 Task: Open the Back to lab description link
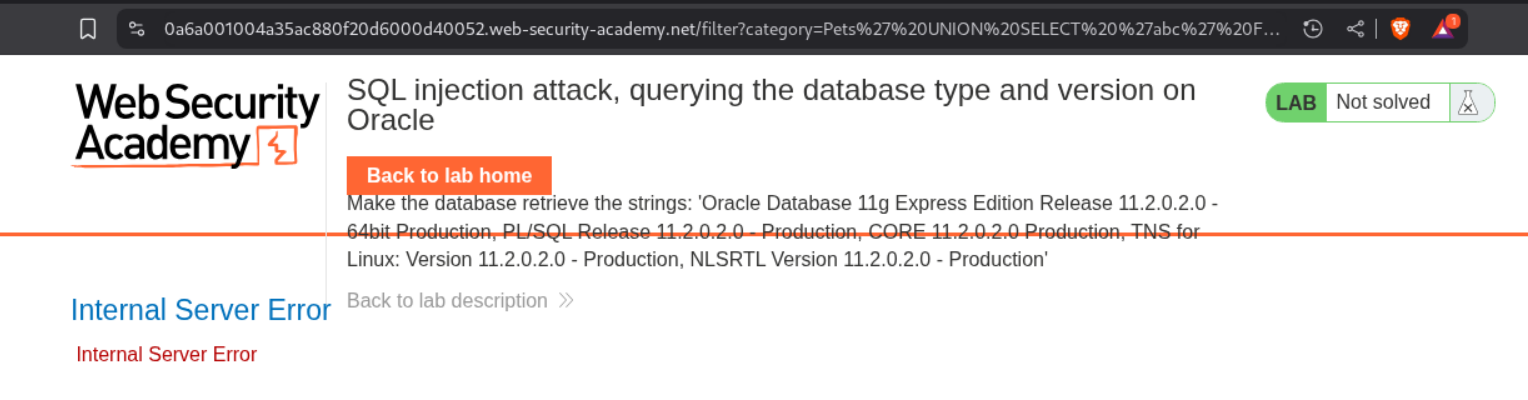click(x=447, y=301)
